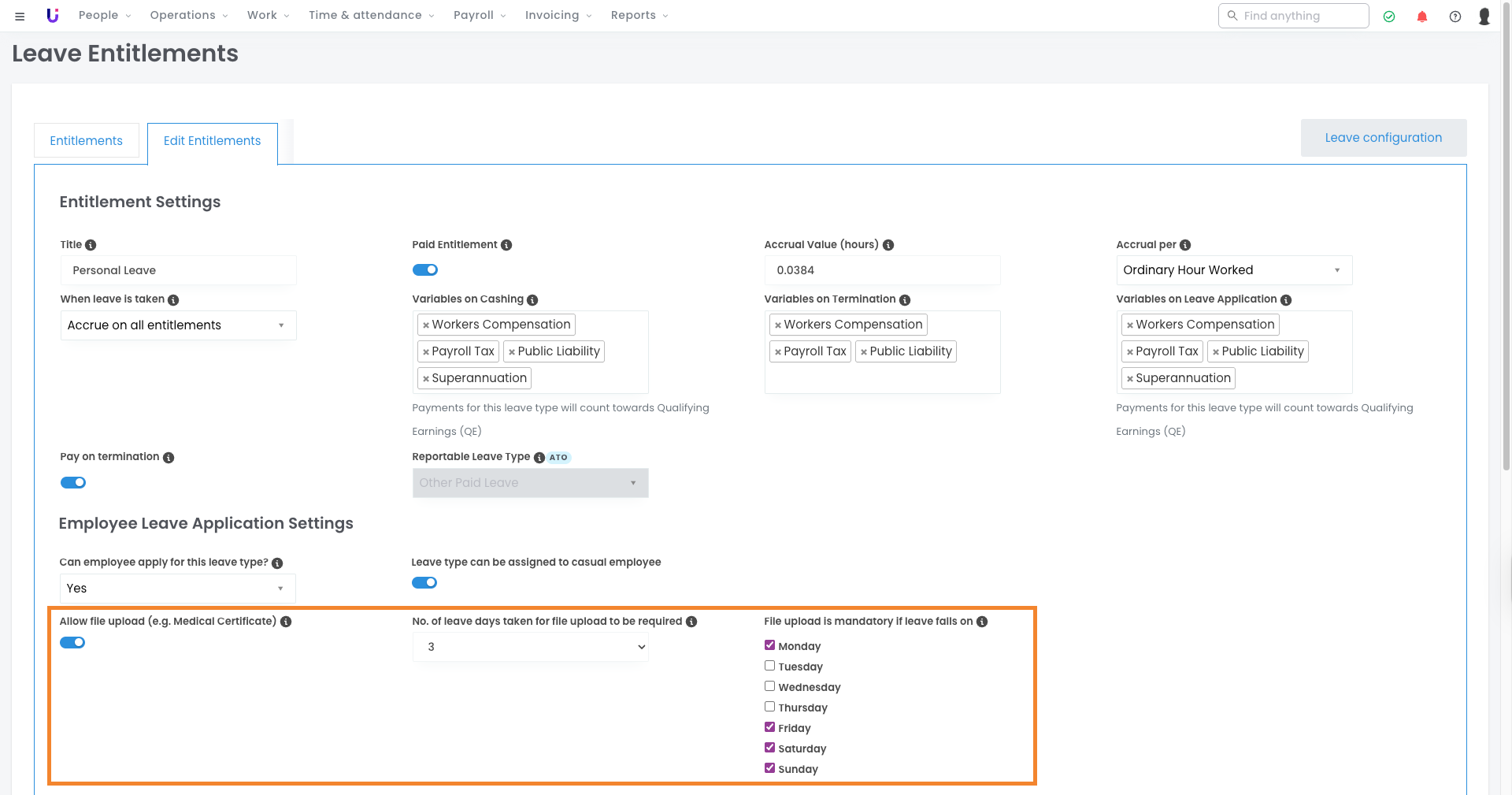Click the Accrual Value field showing 0.0384

(882, 270)
